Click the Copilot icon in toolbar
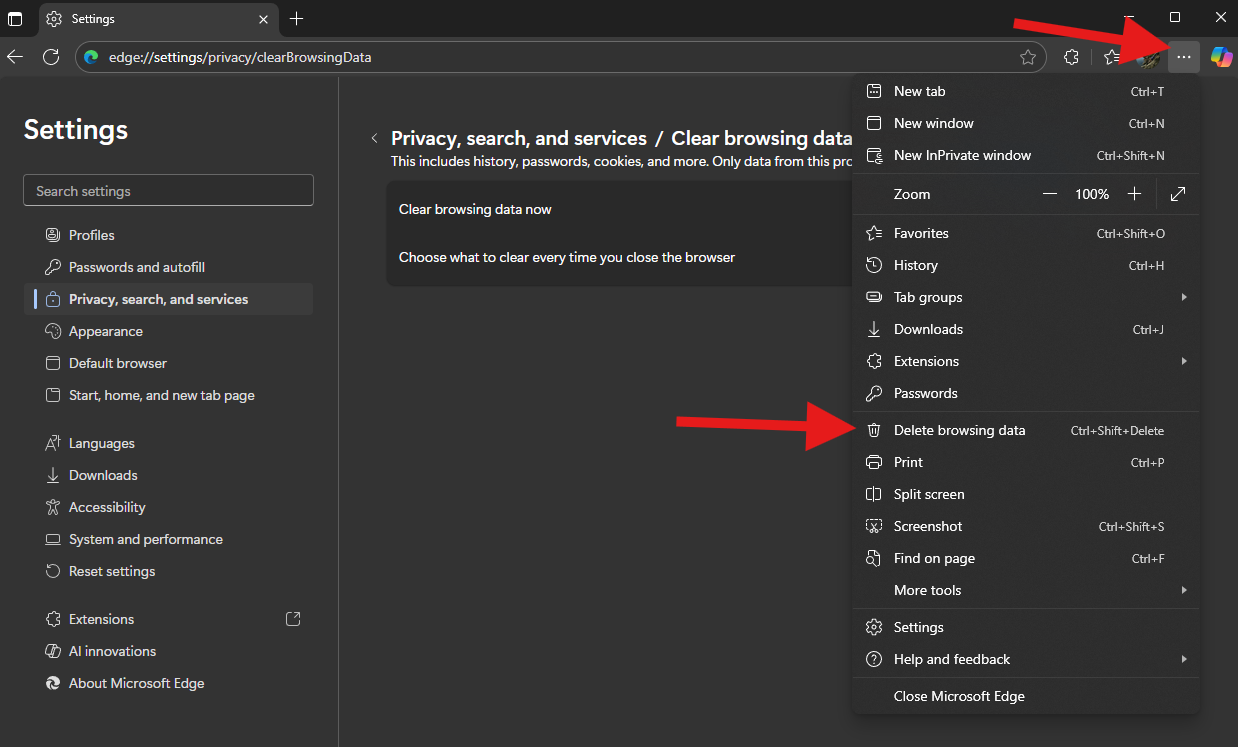The height and width of the screenshot is (747, 1238). click(x=1221, y=57)
